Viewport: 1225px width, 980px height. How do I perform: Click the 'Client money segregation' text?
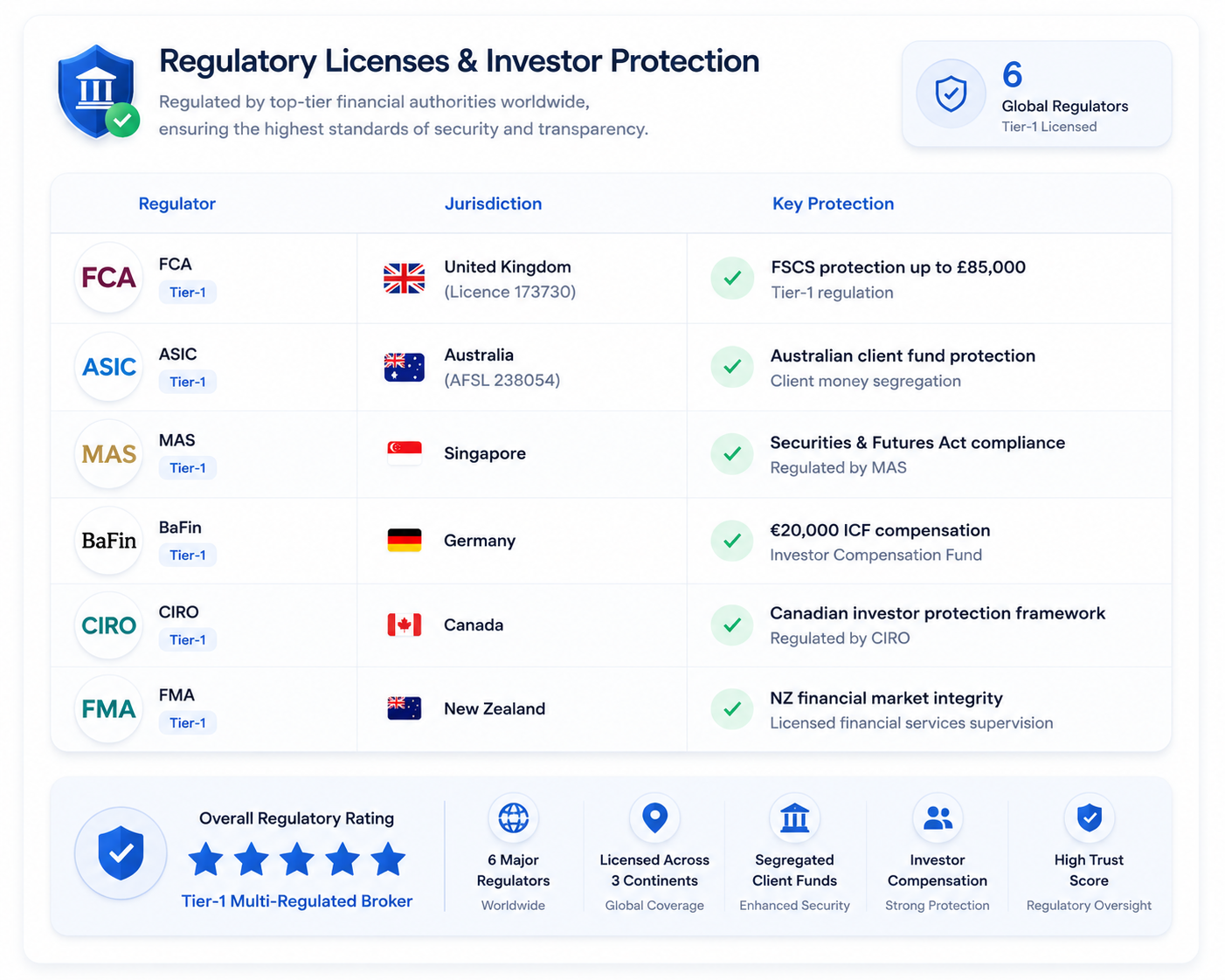(x=865, y=381)
